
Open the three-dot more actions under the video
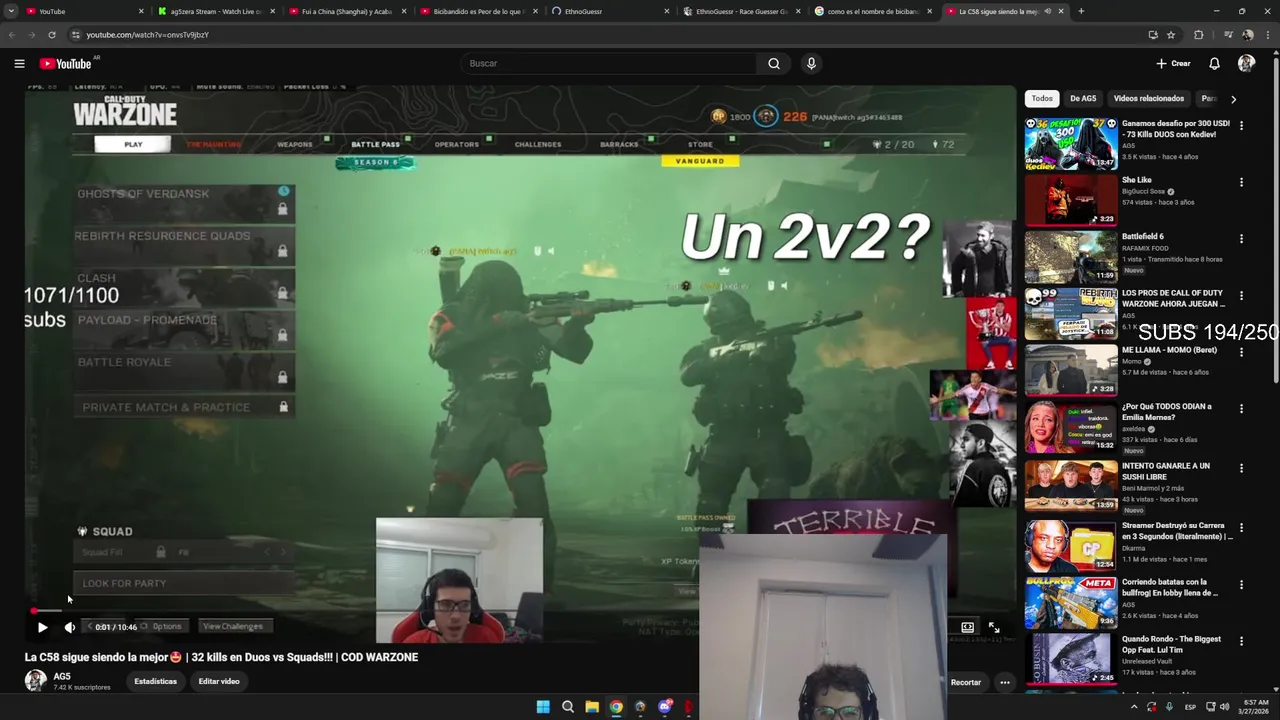(1005, 682)
